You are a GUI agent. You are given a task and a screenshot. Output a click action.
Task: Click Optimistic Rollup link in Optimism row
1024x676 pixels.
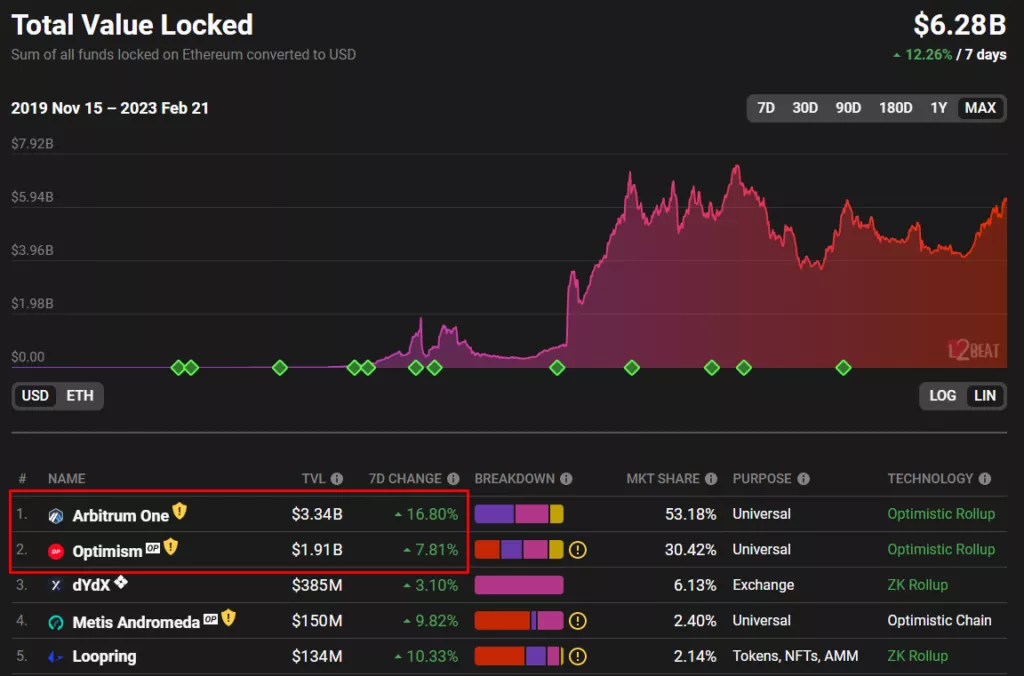[x=941, y=549]
